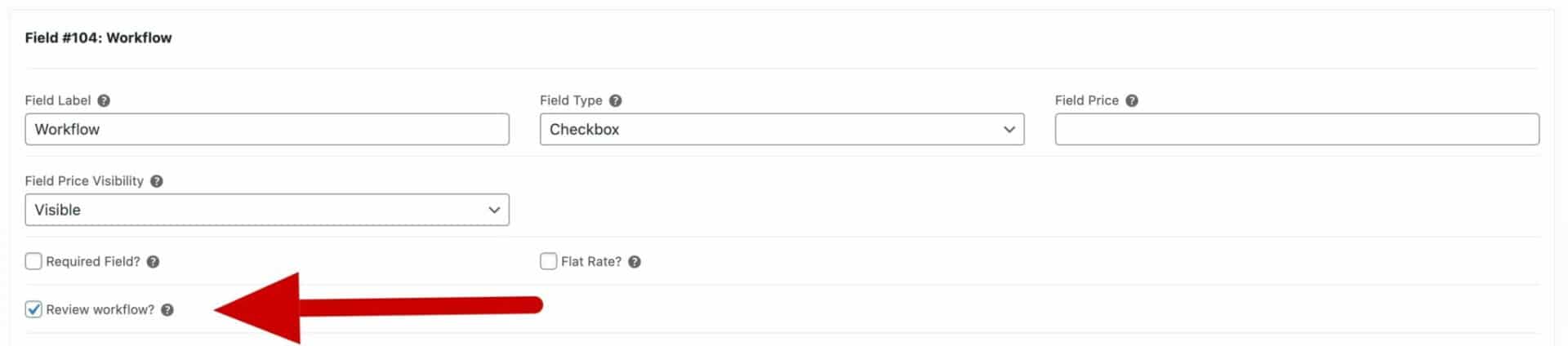Click the Field Price Visibility label text
Screen dimensions: 1568x346
point(84,181)
